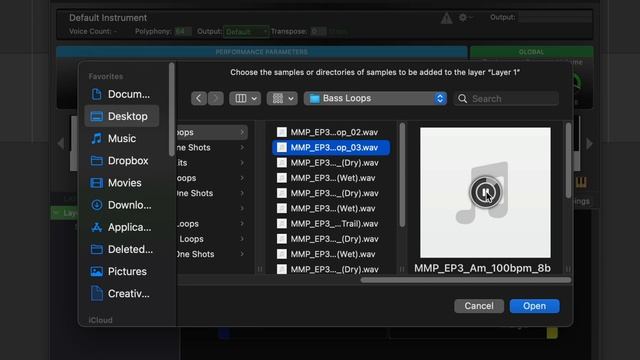
Task: Select Desktop in the sidebar
Action: (121, 116)
